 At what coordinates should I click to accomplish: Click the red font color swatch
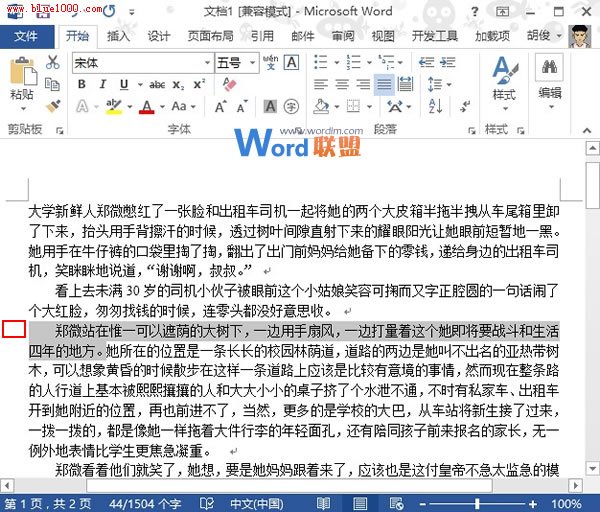[147, 106]
